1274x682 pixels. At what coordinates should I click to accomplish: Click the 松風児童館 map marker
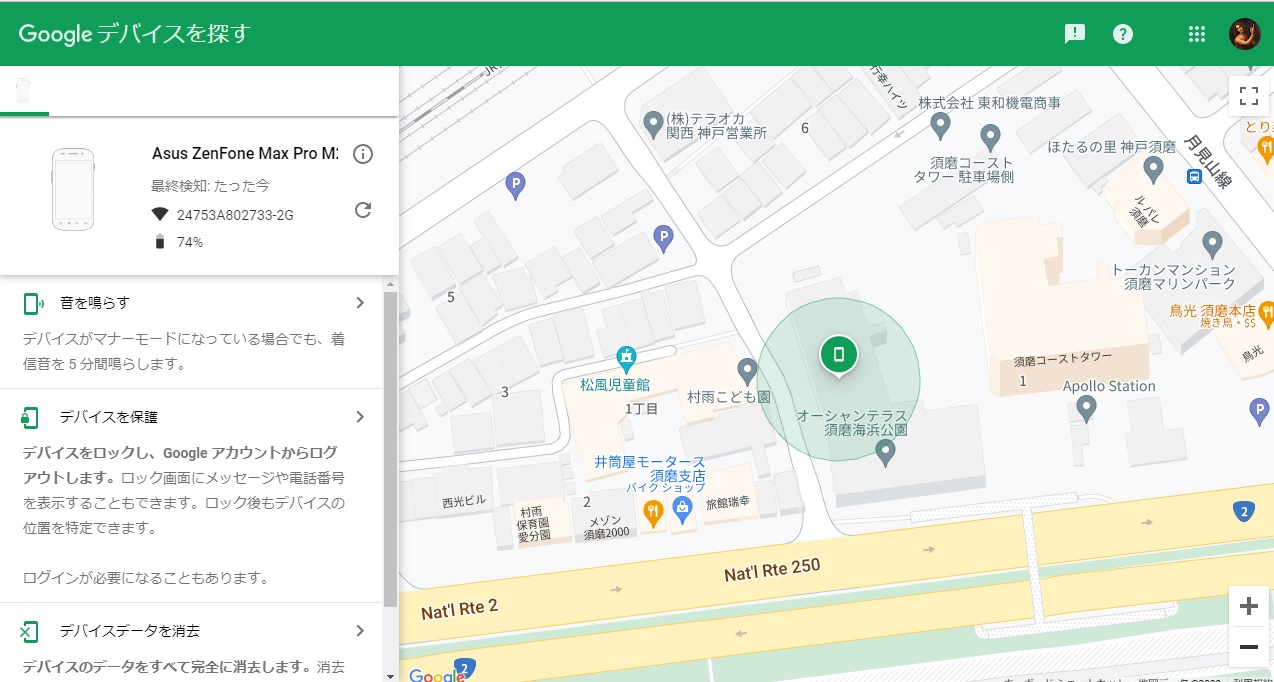pyautogui.click(x=626, y=357)
